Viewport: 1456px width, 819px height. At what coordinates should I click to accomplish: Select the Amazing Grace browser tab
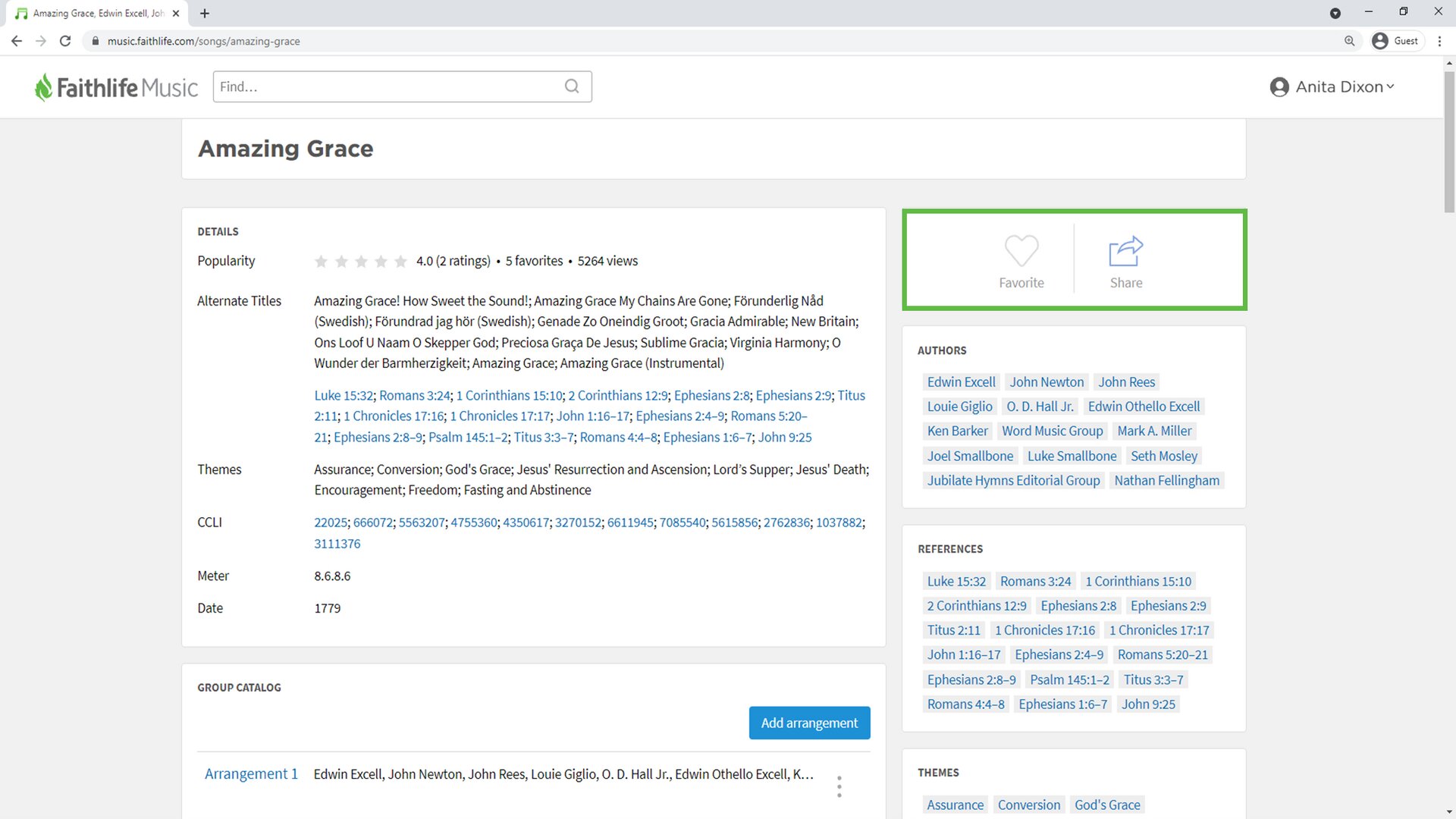coord(97,13)
